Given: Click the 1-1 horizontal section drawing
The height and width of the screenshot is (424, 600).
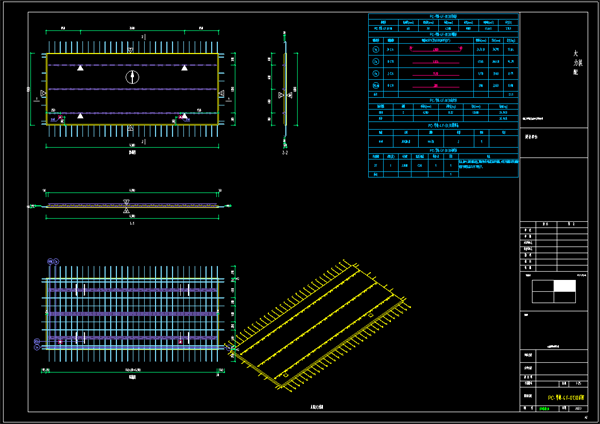Looking at the screenshot, I should point(130,206).
